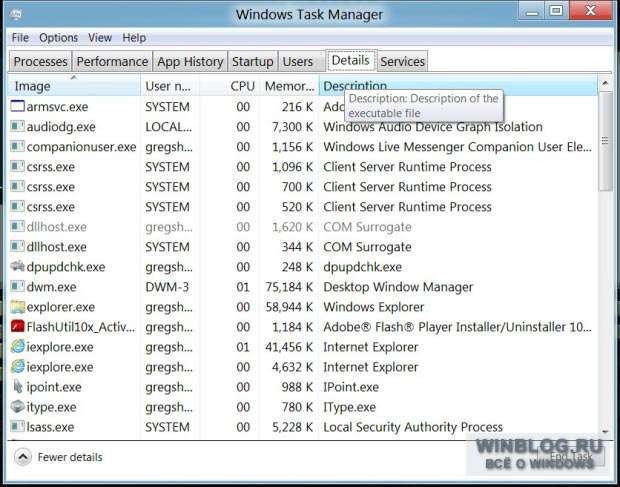Image resolution: width=620 pixels, height=487 pixels.
Task: Click icon of csrss.exe using 520 K
Action: pos(17,206)
